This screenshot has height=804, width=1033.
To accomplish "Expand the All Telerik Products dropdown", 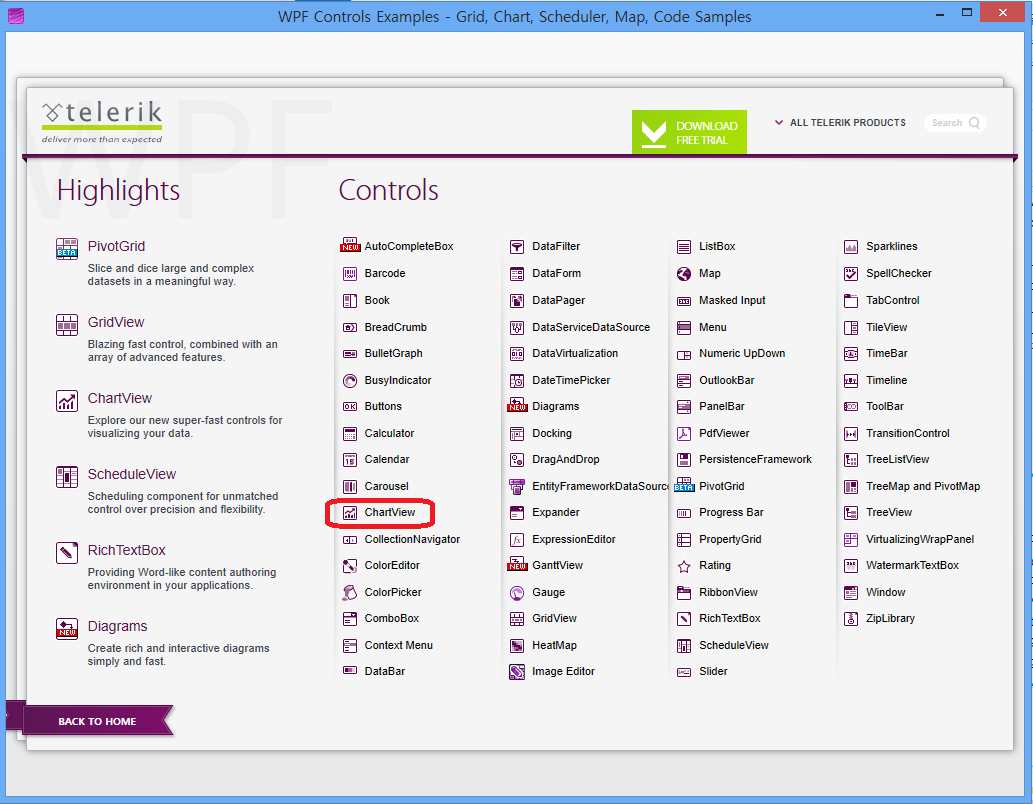I will point(840,123).
